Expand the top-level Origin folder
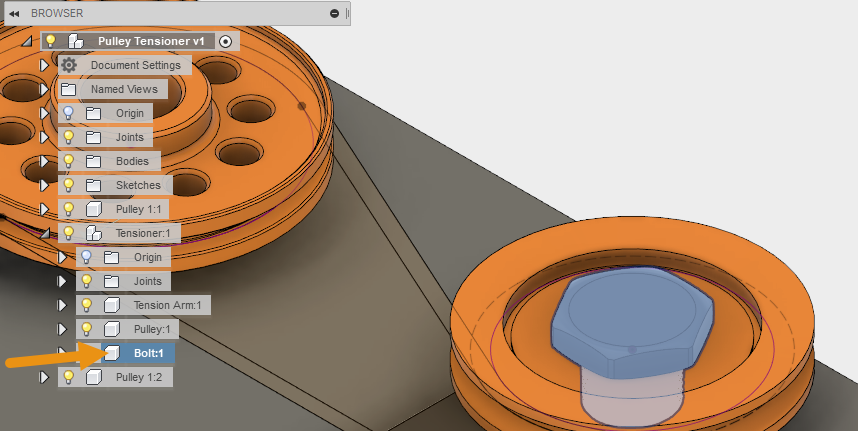The height and width of the screenshot is (431, 858). tap(44, 113)
